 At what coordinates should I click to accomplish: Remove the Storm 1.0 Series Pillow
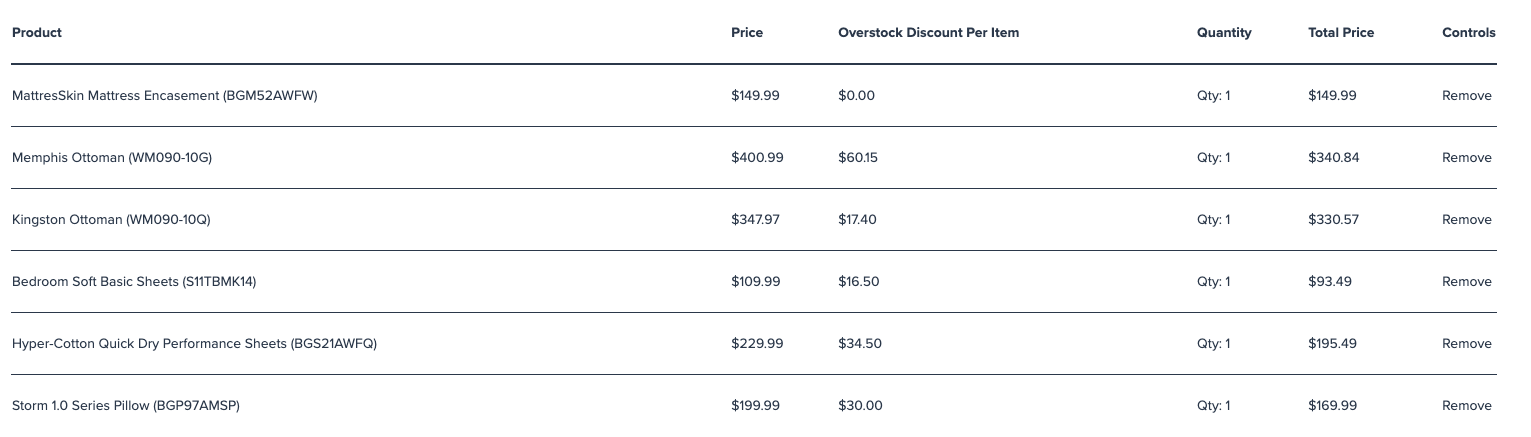1466,406
